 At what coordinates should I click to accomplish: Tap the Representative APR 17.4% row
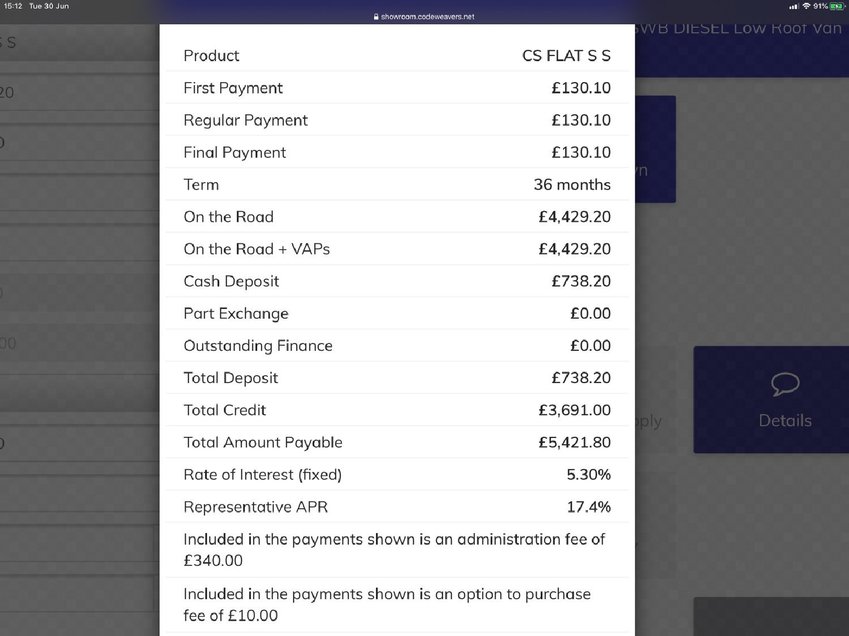(397, 507)
